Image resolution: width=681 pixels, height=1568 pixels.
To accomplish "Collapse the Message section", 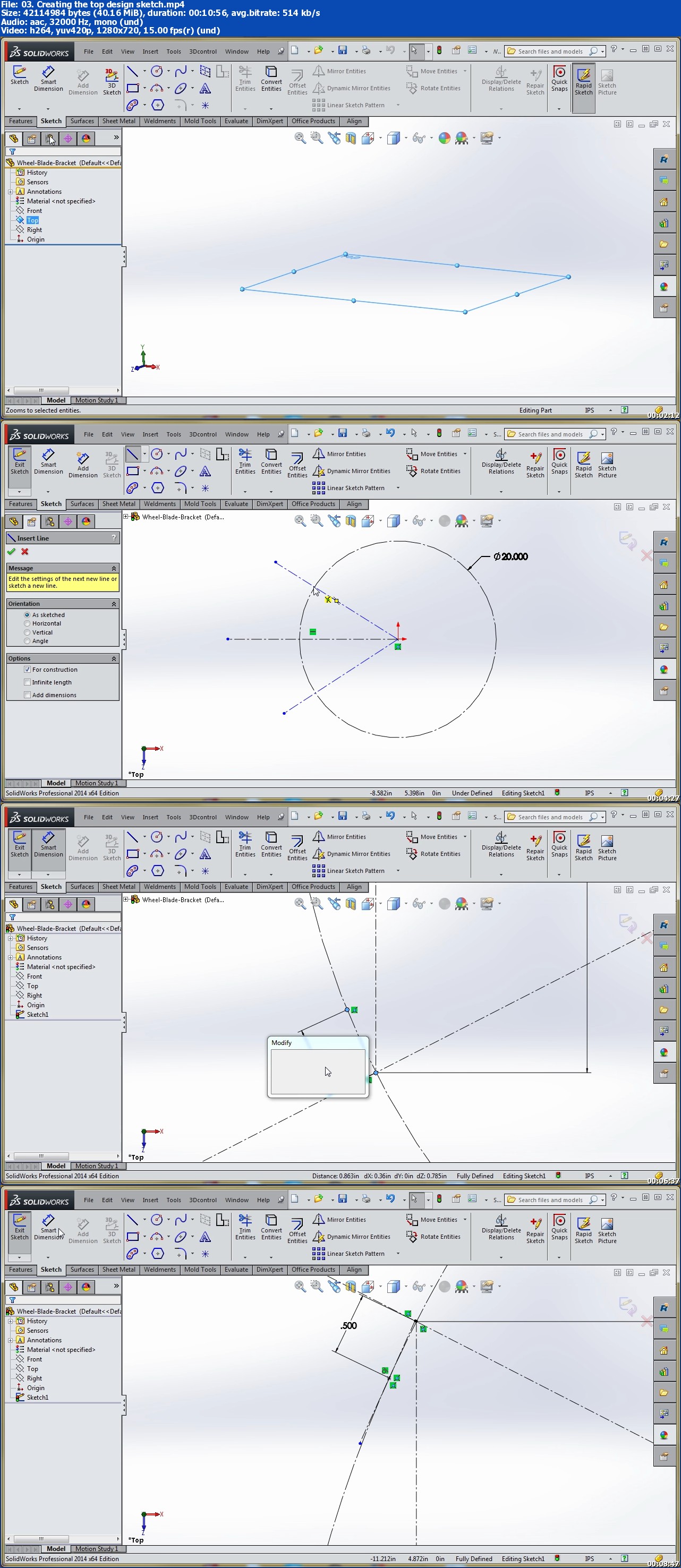I will click(114, 569).
